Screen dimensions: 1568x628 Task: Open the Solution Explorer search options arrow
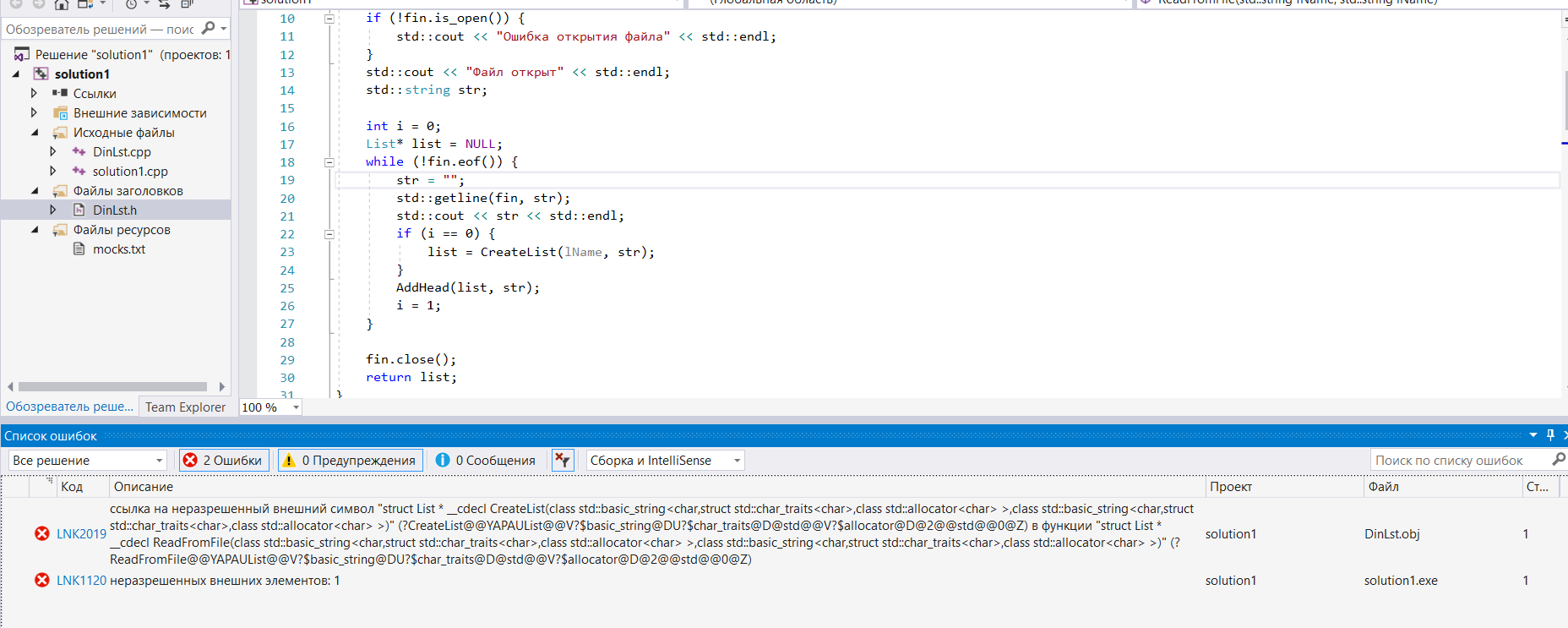pos(223,29)
